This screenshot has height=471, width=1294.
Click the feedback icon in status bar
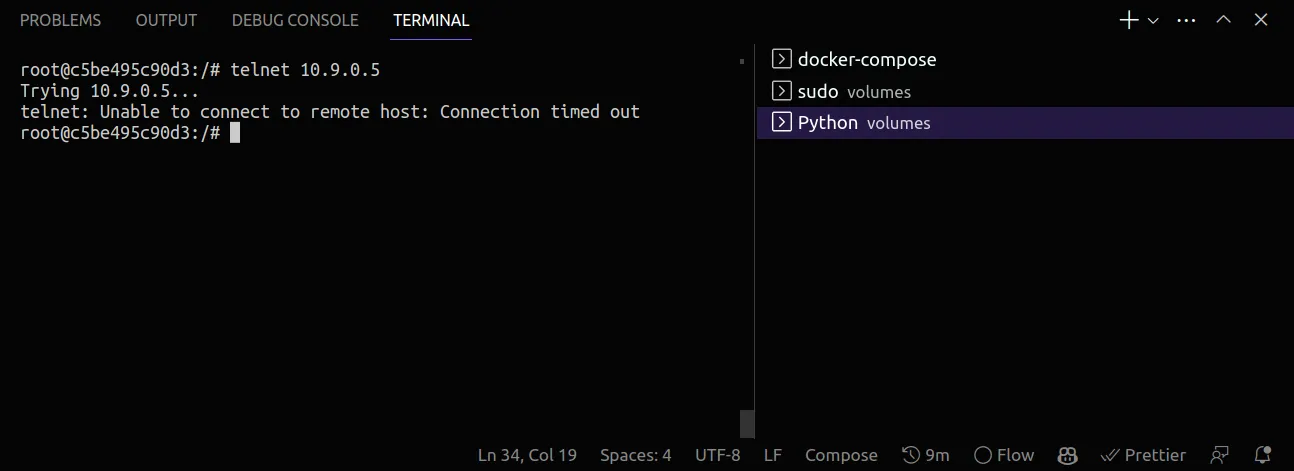pyautogui.click(x=1219, y=455)
